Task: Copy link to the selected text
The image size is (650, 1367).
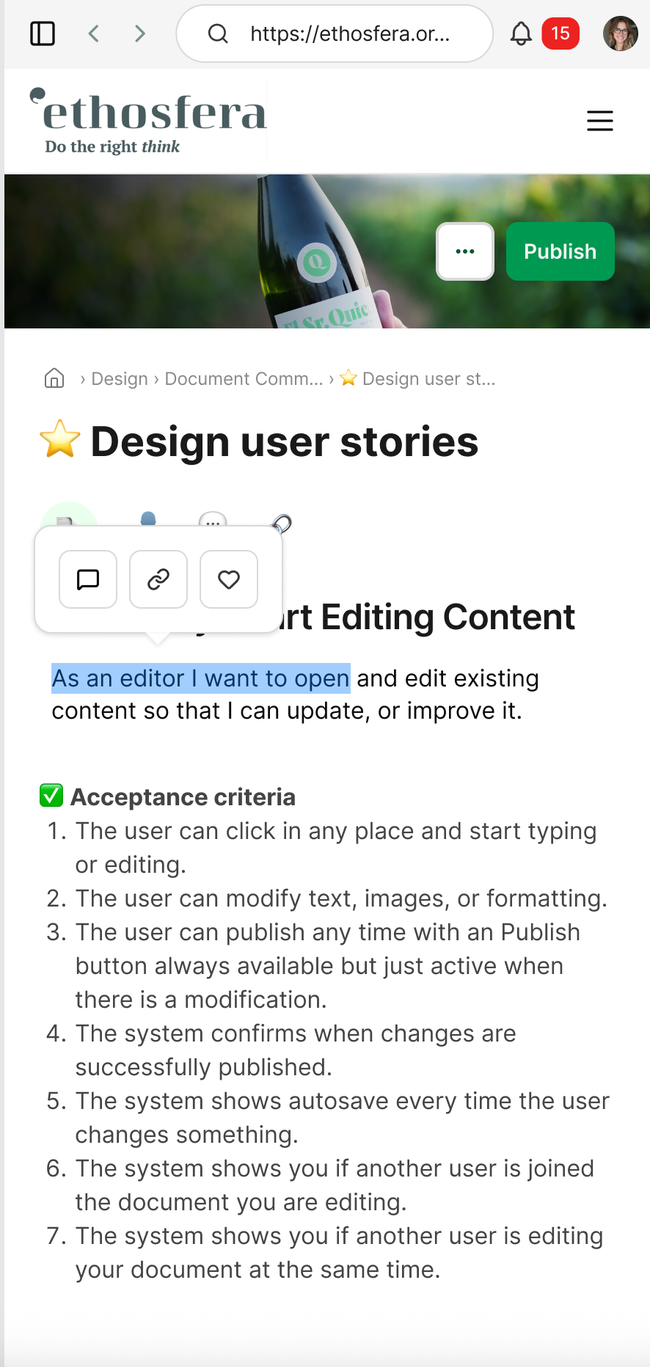Action: click(x=158, y=579)
